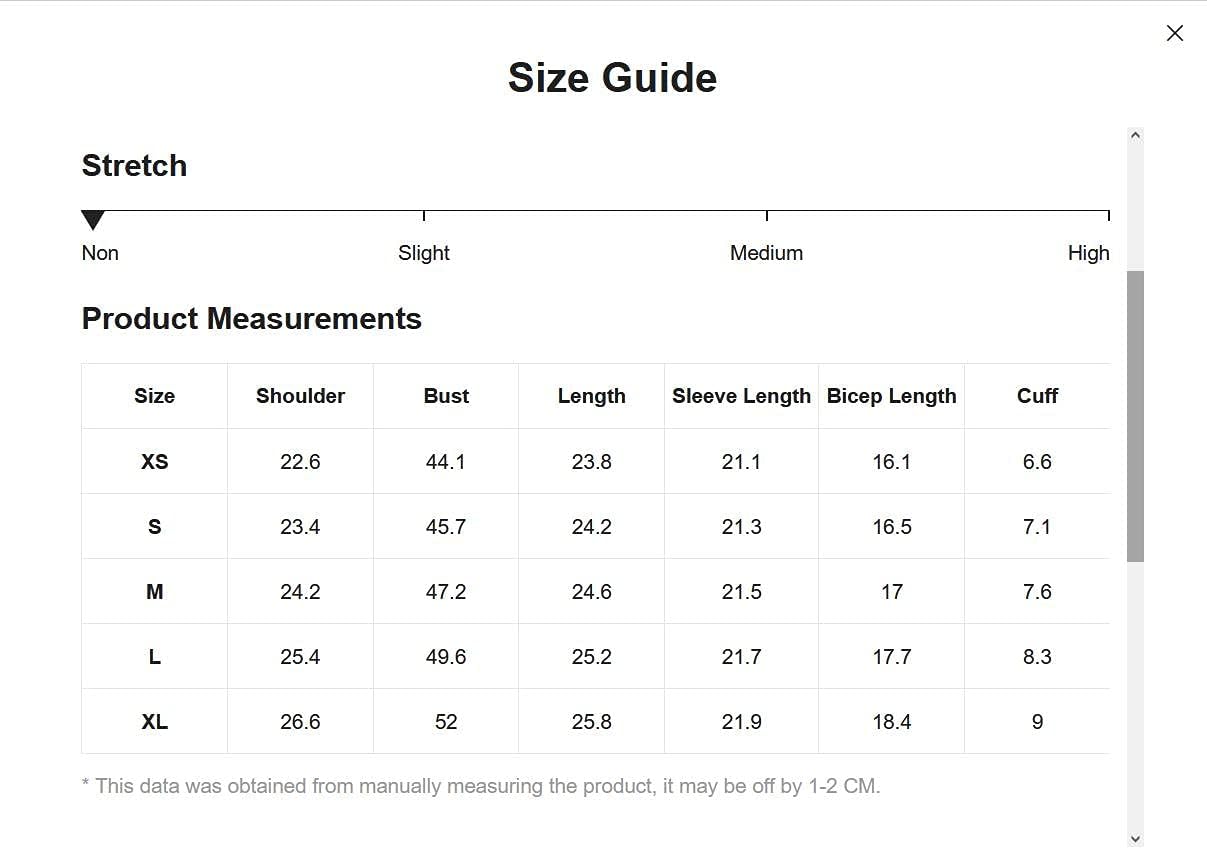Click the Slight stretch label

pos(424,253)
